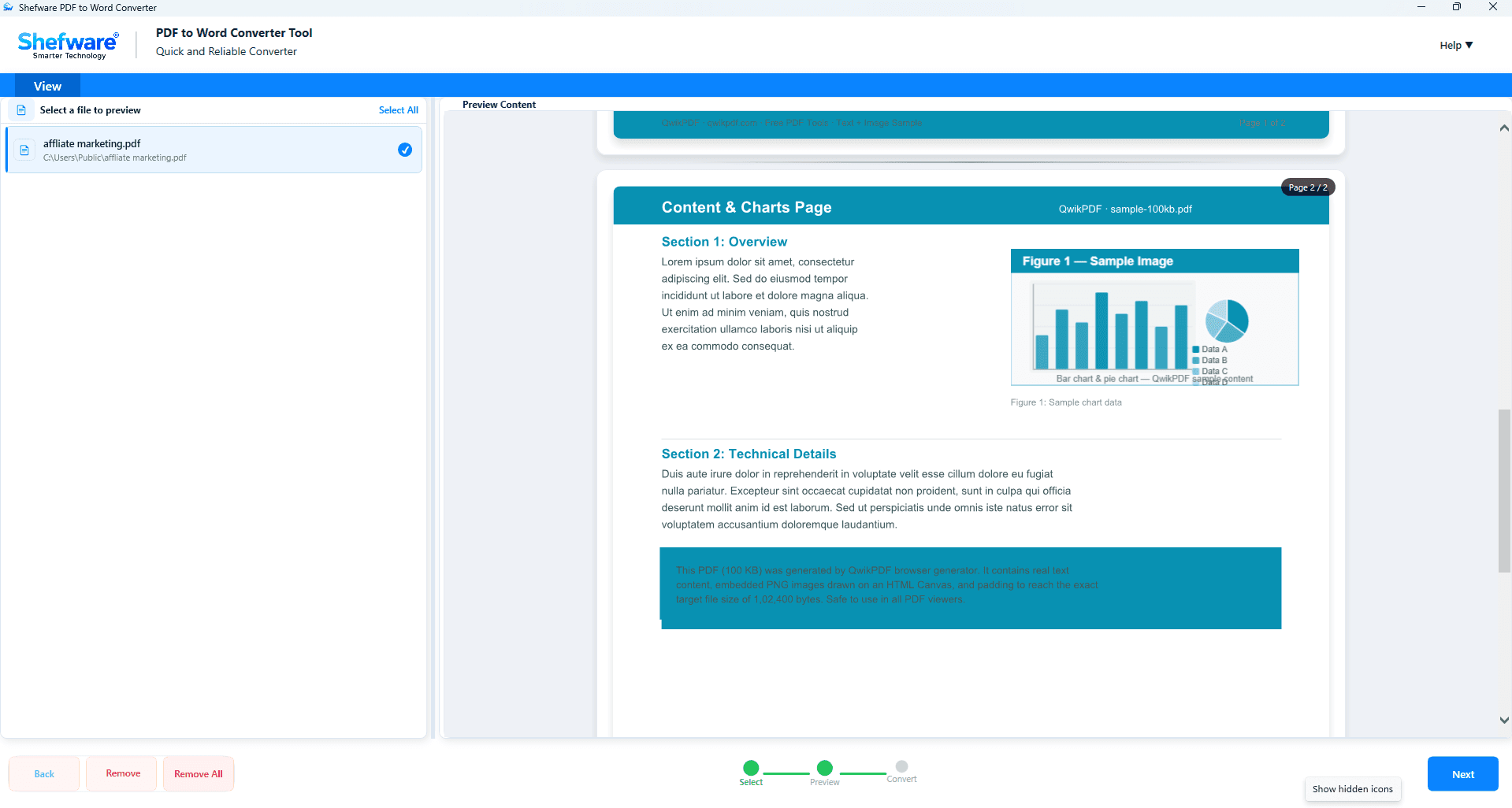Click the preview vertical scrollbar thumb

coord(1504,491)
